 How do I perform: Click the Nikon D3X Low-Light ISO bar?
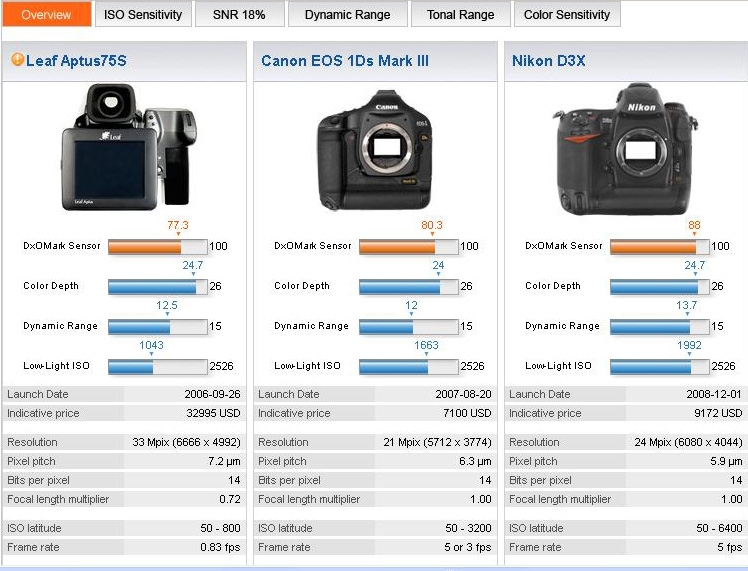click(x=660, y=366)
